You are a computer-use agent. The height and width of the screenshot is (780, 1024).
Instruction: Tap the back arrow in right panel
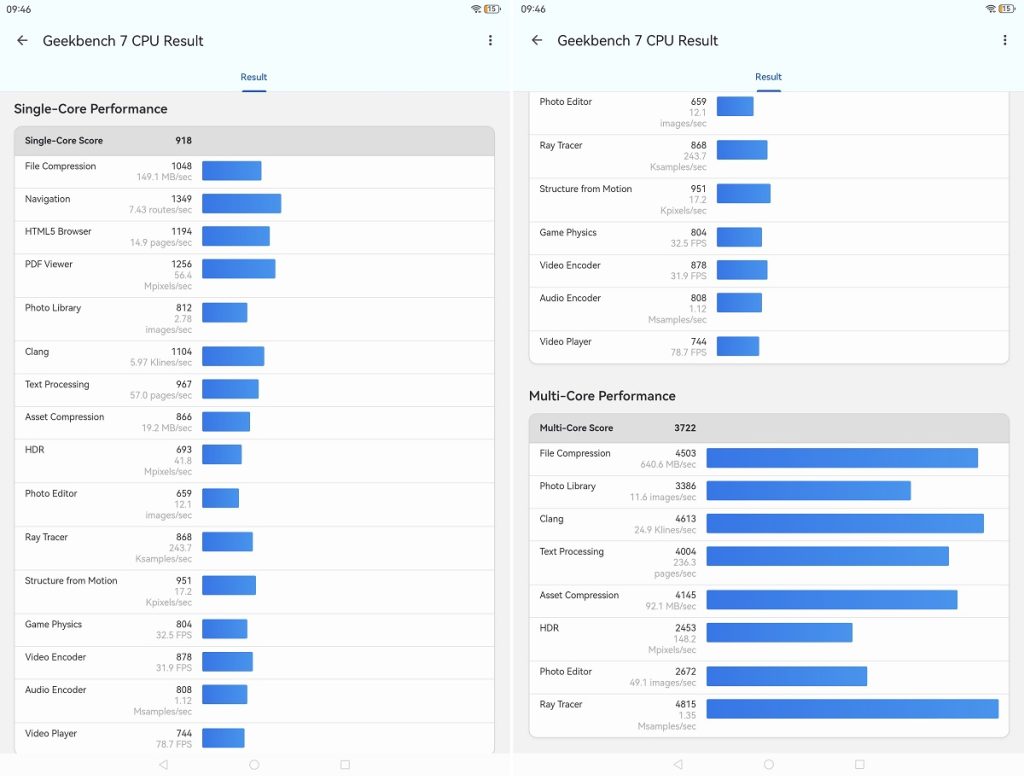[537, 41]
